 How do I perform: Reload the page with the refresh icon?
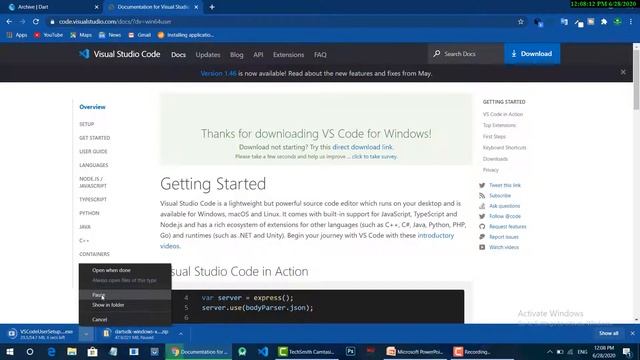(x=36, y=22)
